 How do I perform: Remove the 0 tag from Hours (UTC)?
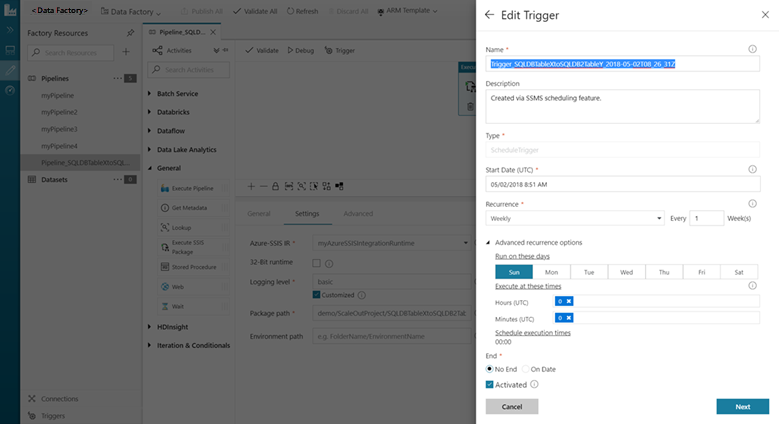click(569, 301)
